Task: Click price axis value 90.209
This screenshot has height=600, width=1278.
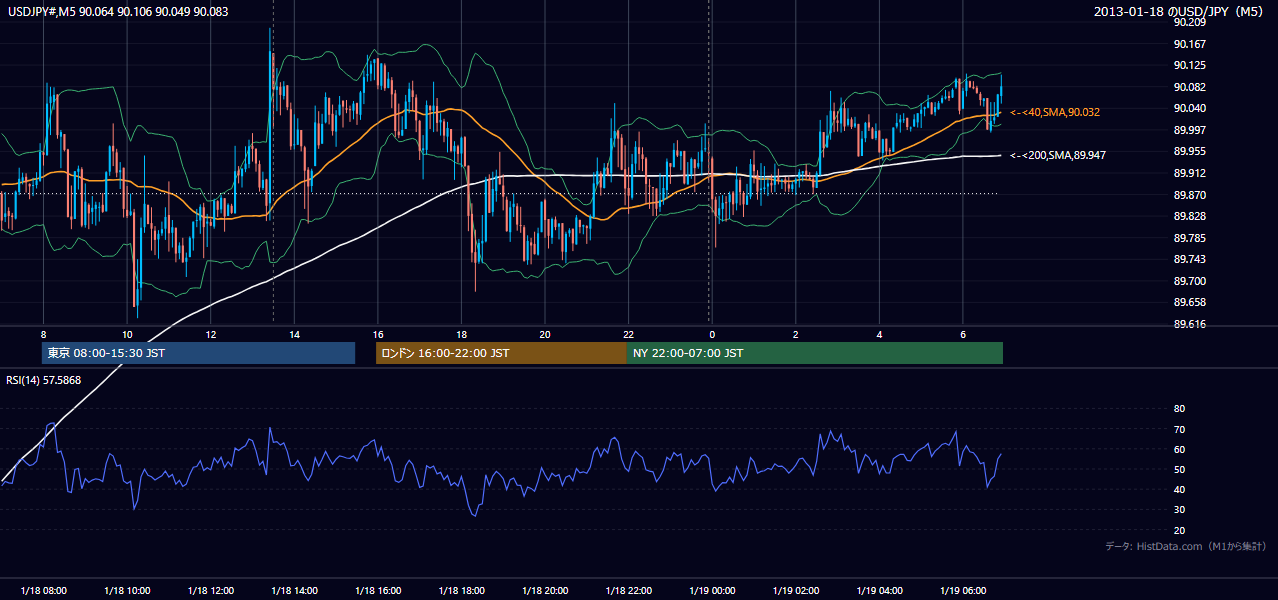Action: (x=1190, y=22)
